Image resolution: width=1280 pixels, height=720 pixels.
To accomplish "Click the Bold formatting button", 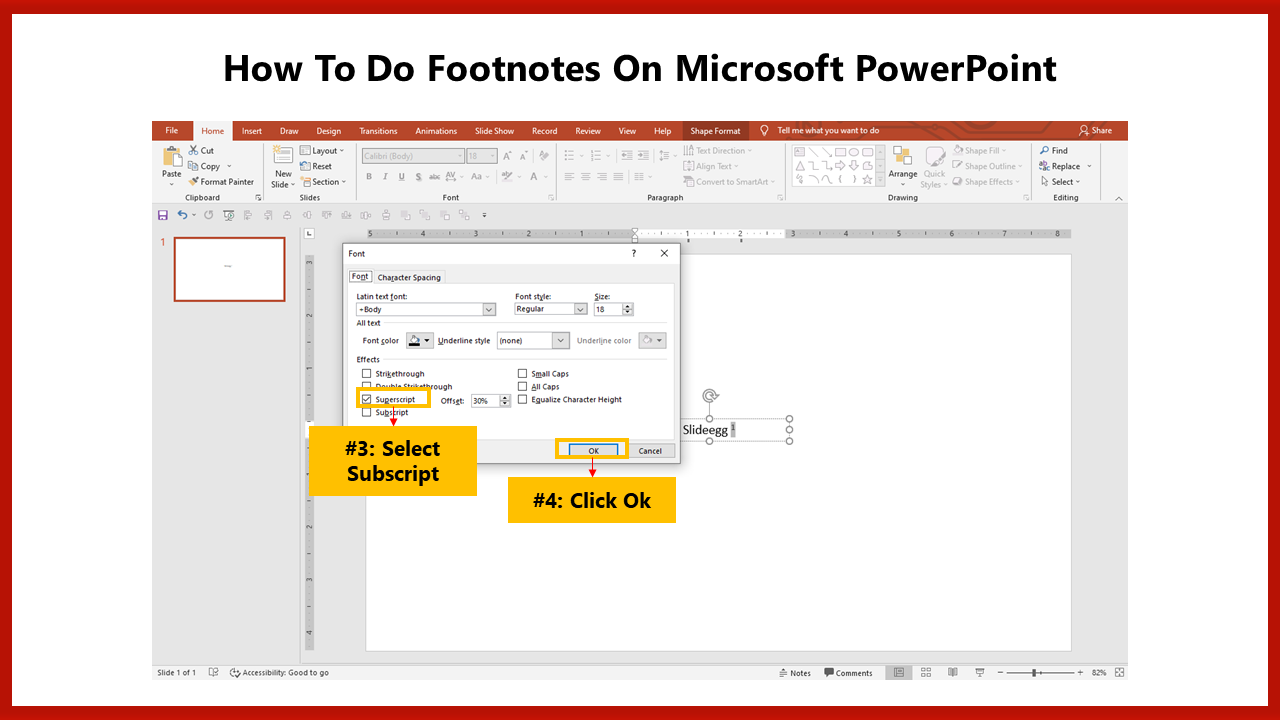I will pos(369,177).
